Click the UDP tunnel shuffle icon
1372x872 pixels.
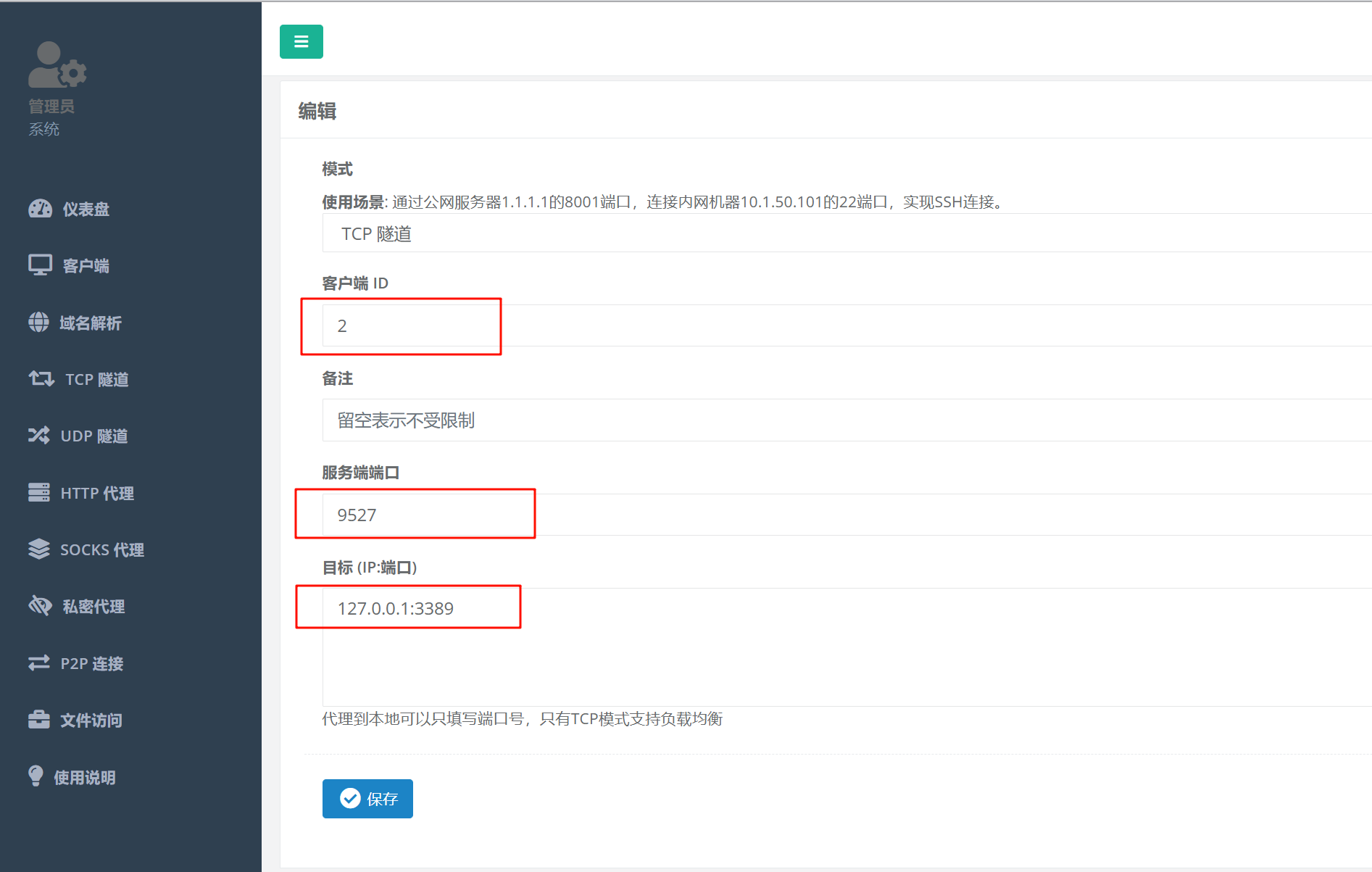(x=39, y=435)
